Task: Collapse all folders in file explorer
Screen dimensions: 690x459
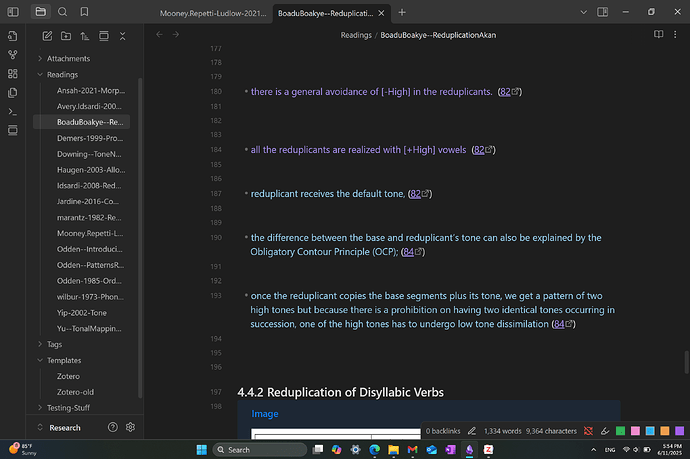Action: [x=122, y=36]
